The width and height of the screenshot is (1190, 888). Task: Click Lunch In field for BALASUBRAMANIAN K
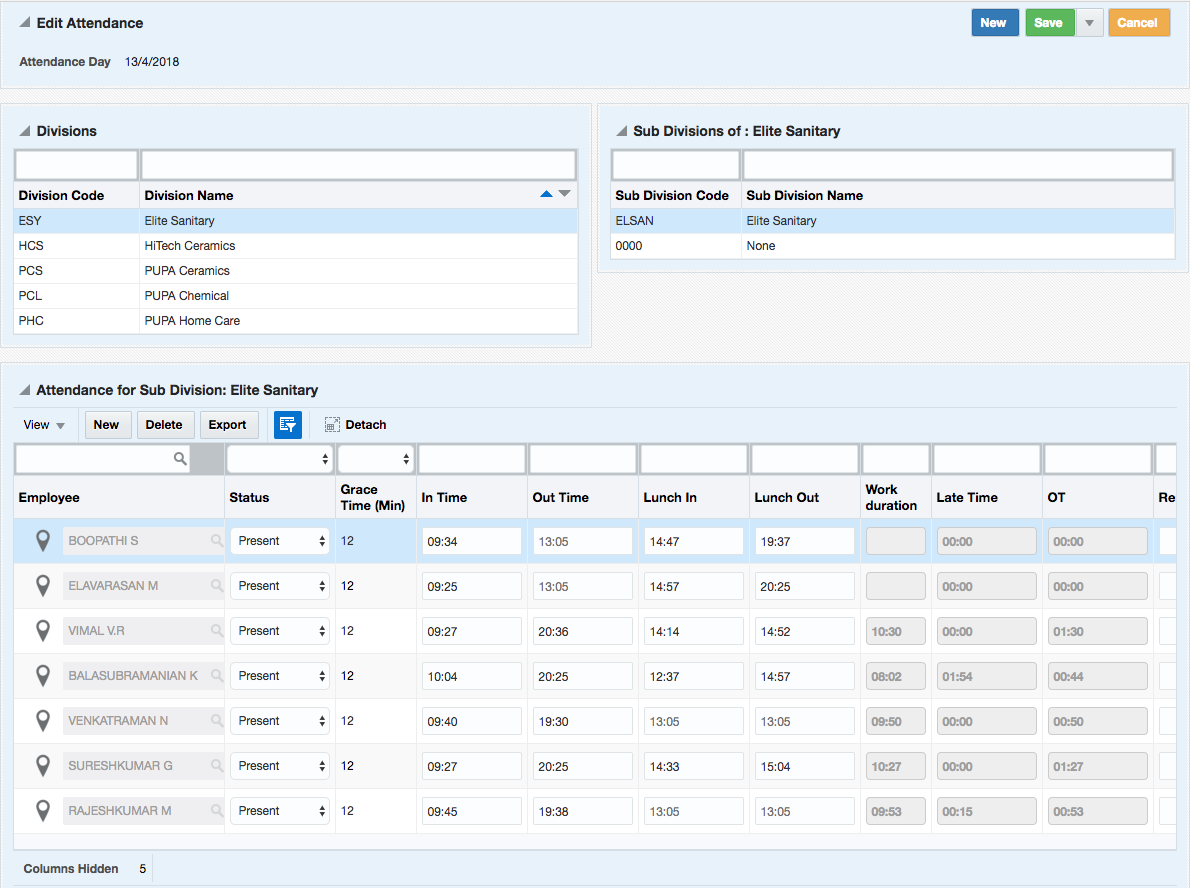pos(694,675)
